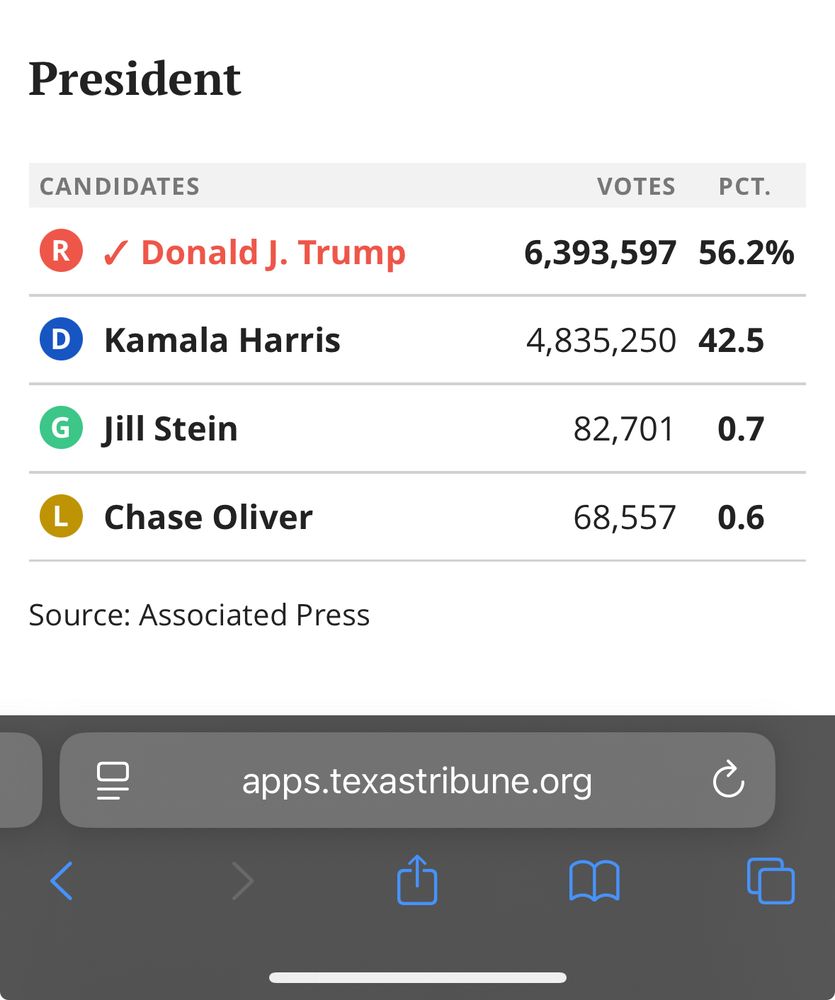Open Safari's Reader page settings icon
This screenshot has height=1000, width=835.
tap(113, 781)
